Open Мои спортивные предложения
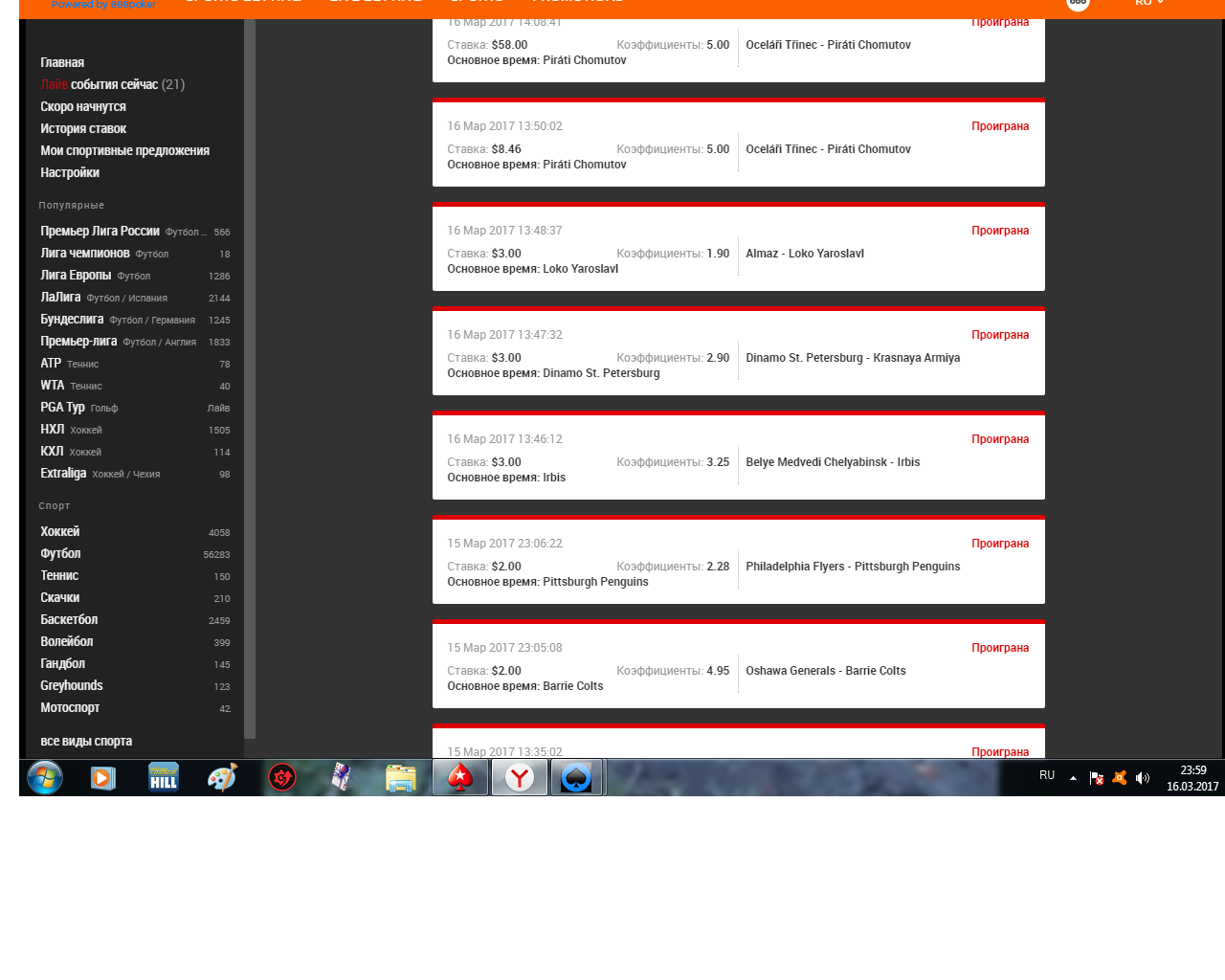 (124, 150)
